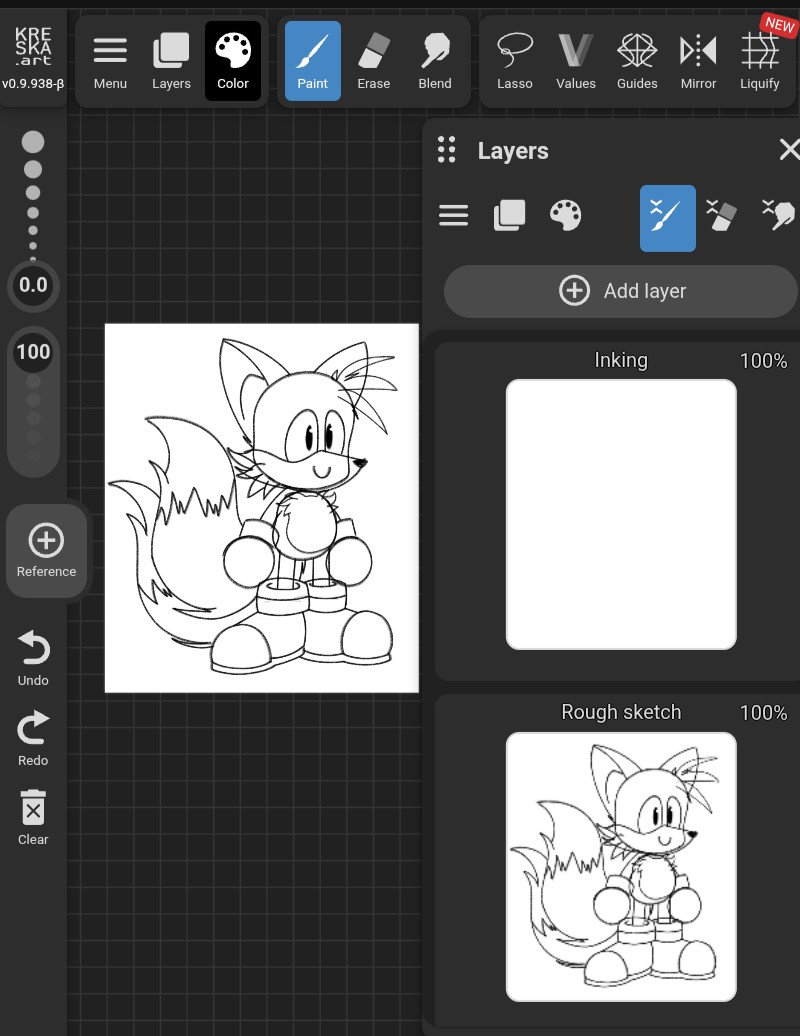Select the Paint brush tool
This screenshot has width=800, height=1036.
312,61
